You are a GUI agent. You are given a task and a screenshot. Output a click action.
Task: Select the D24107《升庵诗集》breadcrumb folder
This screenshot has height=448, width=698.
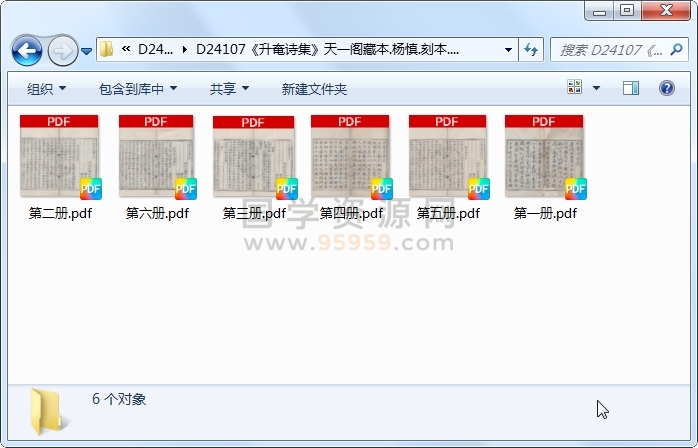point(327,49)
